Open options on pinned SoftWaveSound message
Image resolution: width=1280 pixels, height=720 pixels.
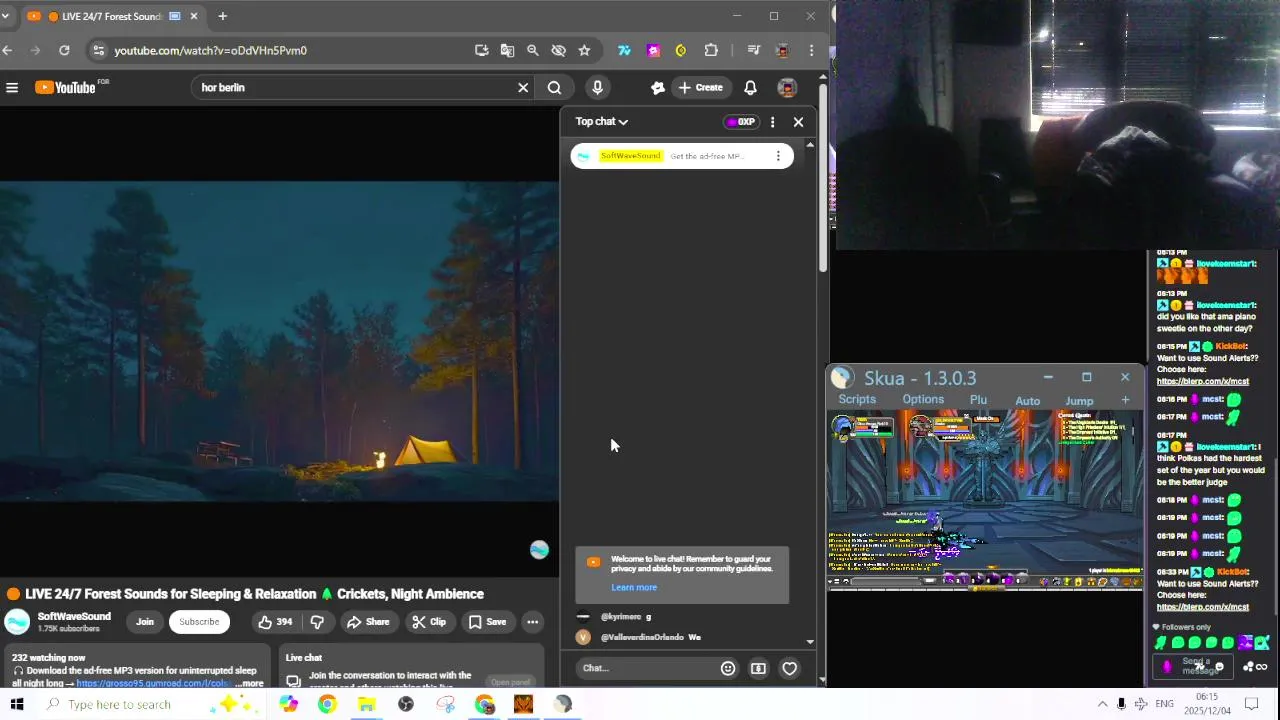[778, 156]
